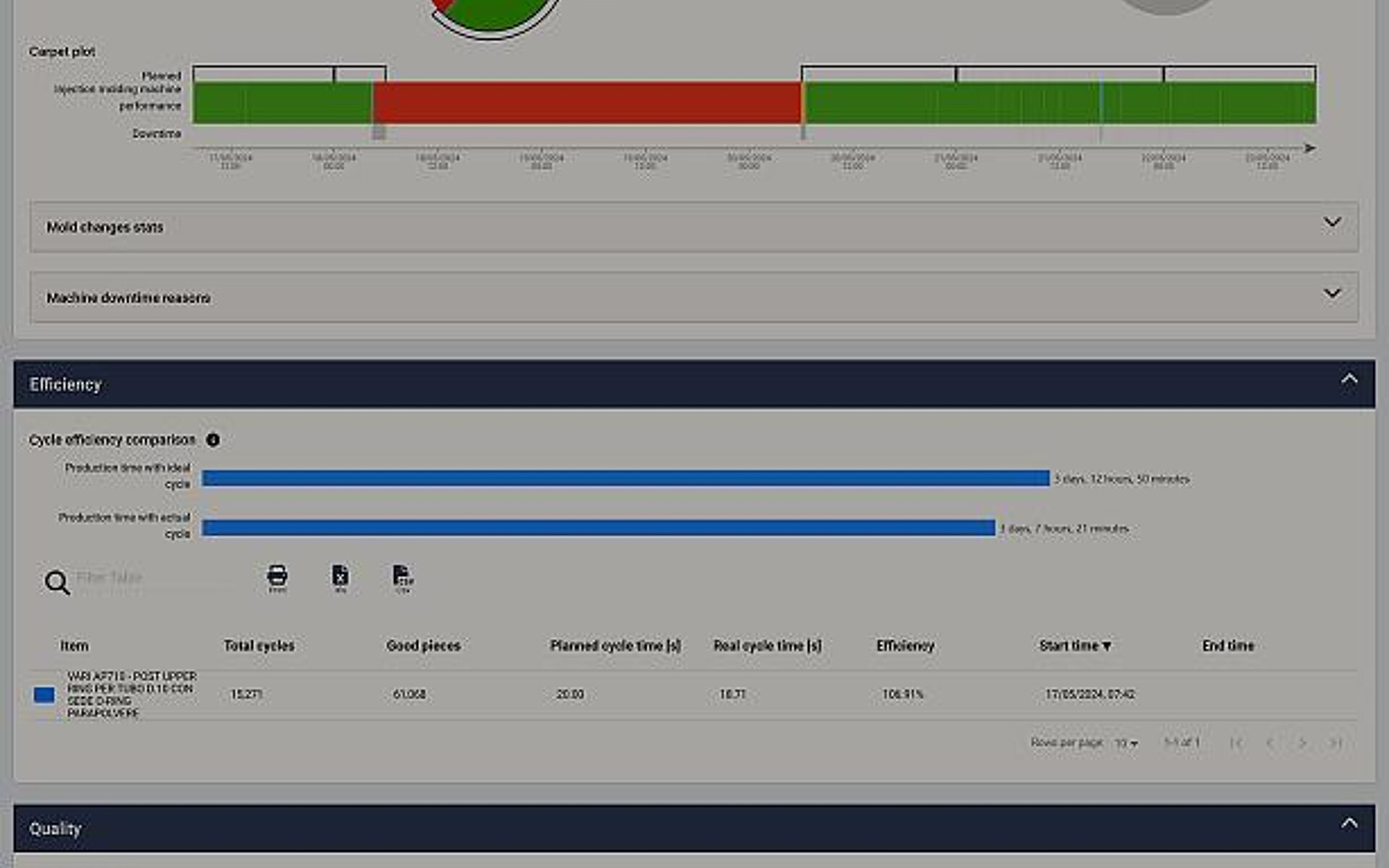Click the first-page pagination icon
Viewport: 1389px width, 868px height.
click(x=1237, y=742)
